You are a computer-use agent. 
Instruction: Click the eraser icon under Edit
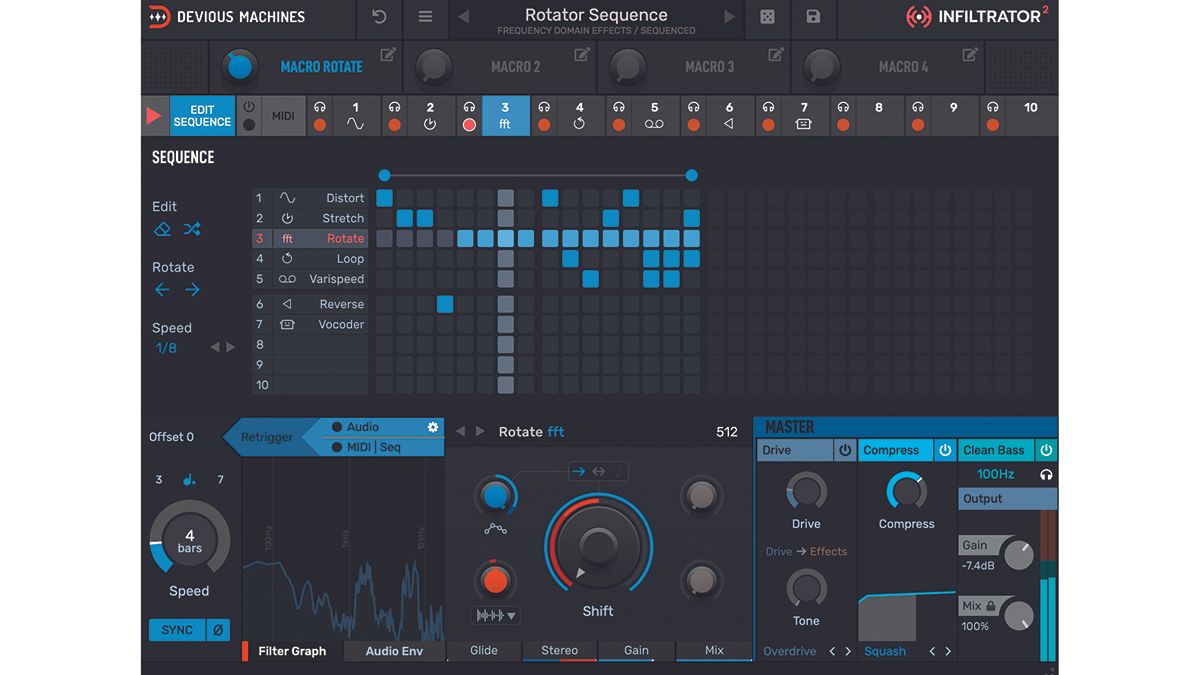coord(161,229)
